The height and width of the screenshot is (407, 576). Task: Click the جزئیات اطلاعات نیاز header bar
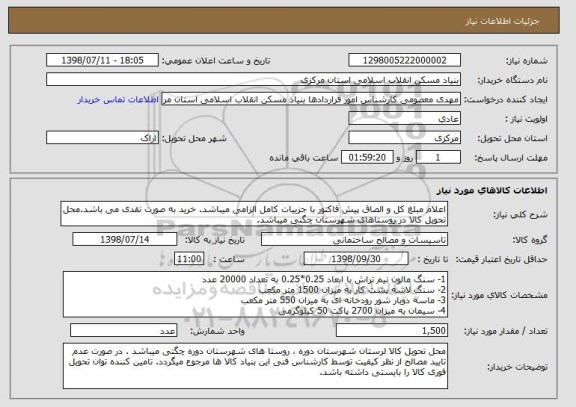pyautogui.click(x=284, y=21)
